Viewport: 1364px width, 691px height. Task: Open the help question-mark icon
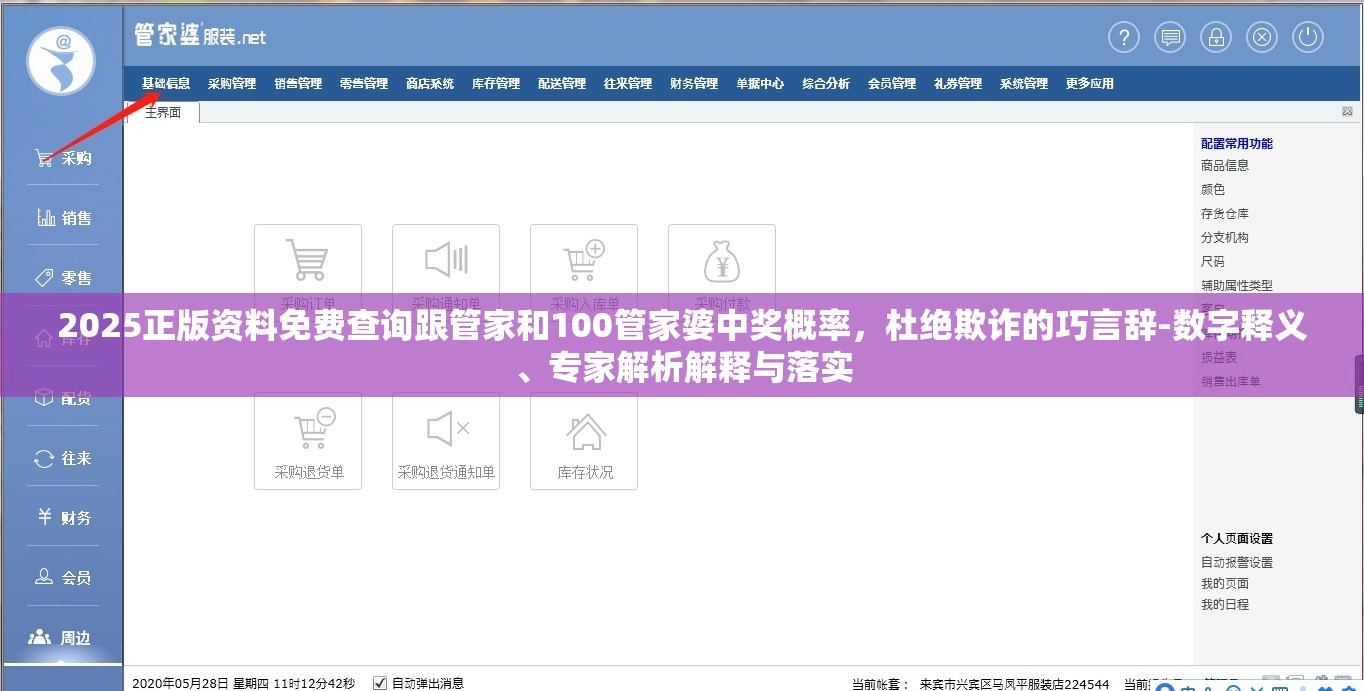1124,38
